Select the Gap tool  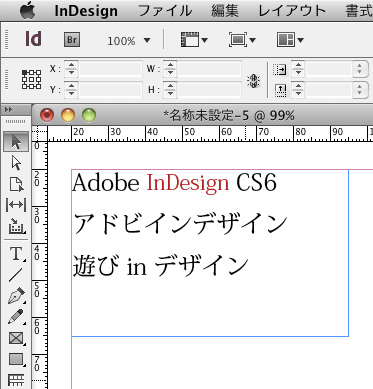tap(16, 205)
